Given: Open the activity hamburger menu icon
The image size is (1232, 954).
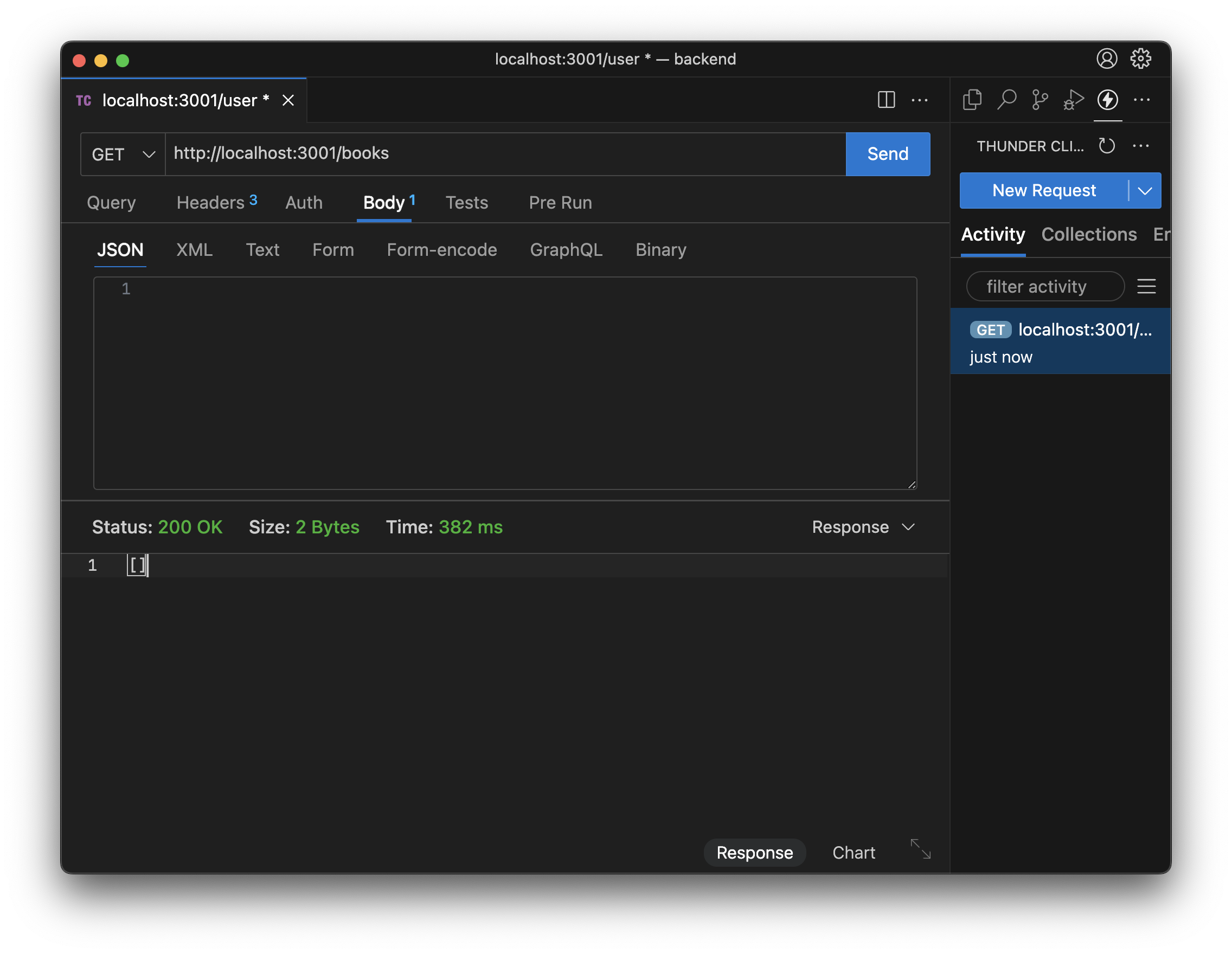Looking at the screenshot, I should coord(1146,286).
